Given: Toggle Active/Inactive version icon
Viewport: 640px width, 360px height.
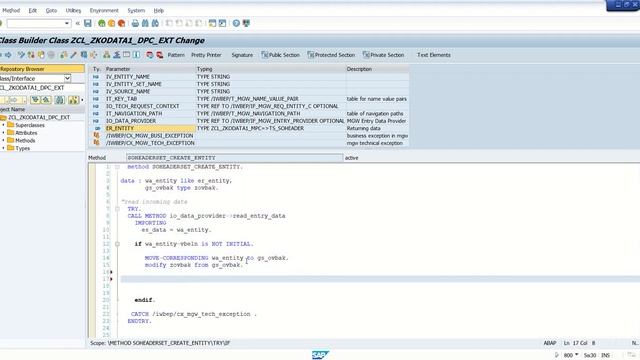Looking at the screenshot, I should (31, 55).
